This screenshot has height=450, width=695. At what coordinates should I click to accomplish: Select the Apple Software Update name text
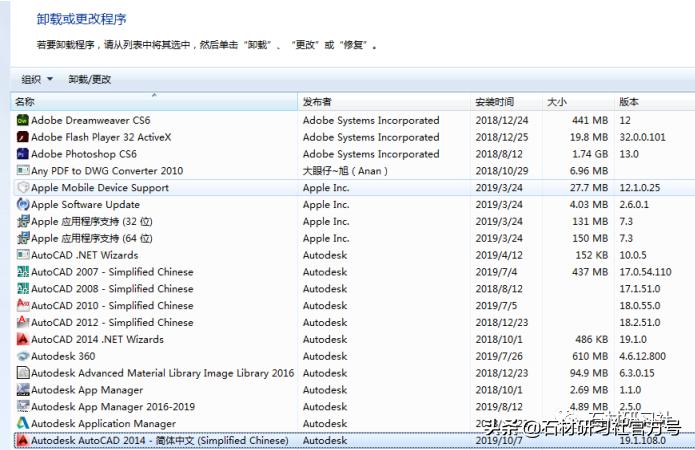click(x=85, y=204)
